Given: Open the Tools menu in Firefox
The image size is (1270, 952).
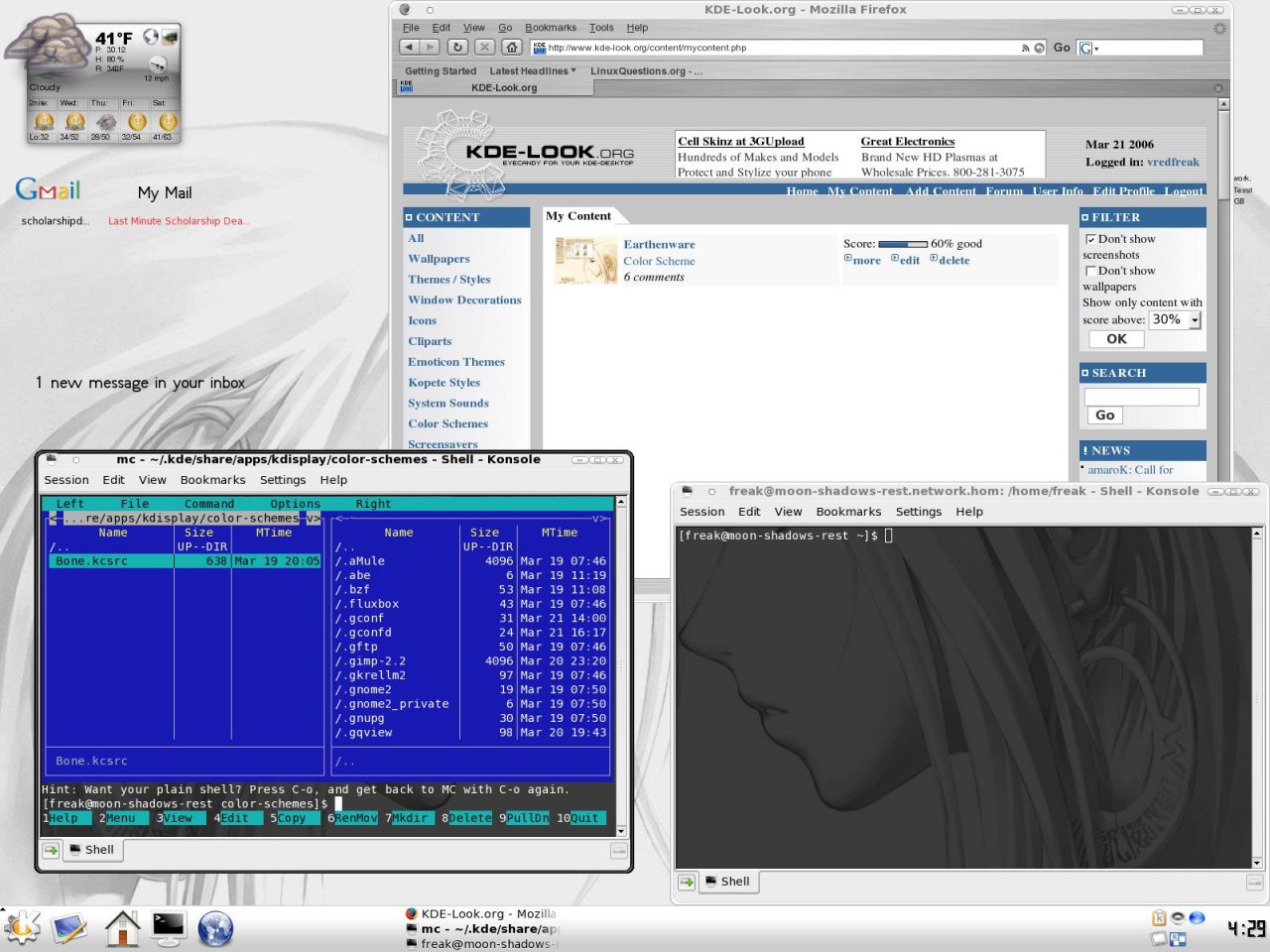Looking at the screenshot, I should click(x=601, y=28).
